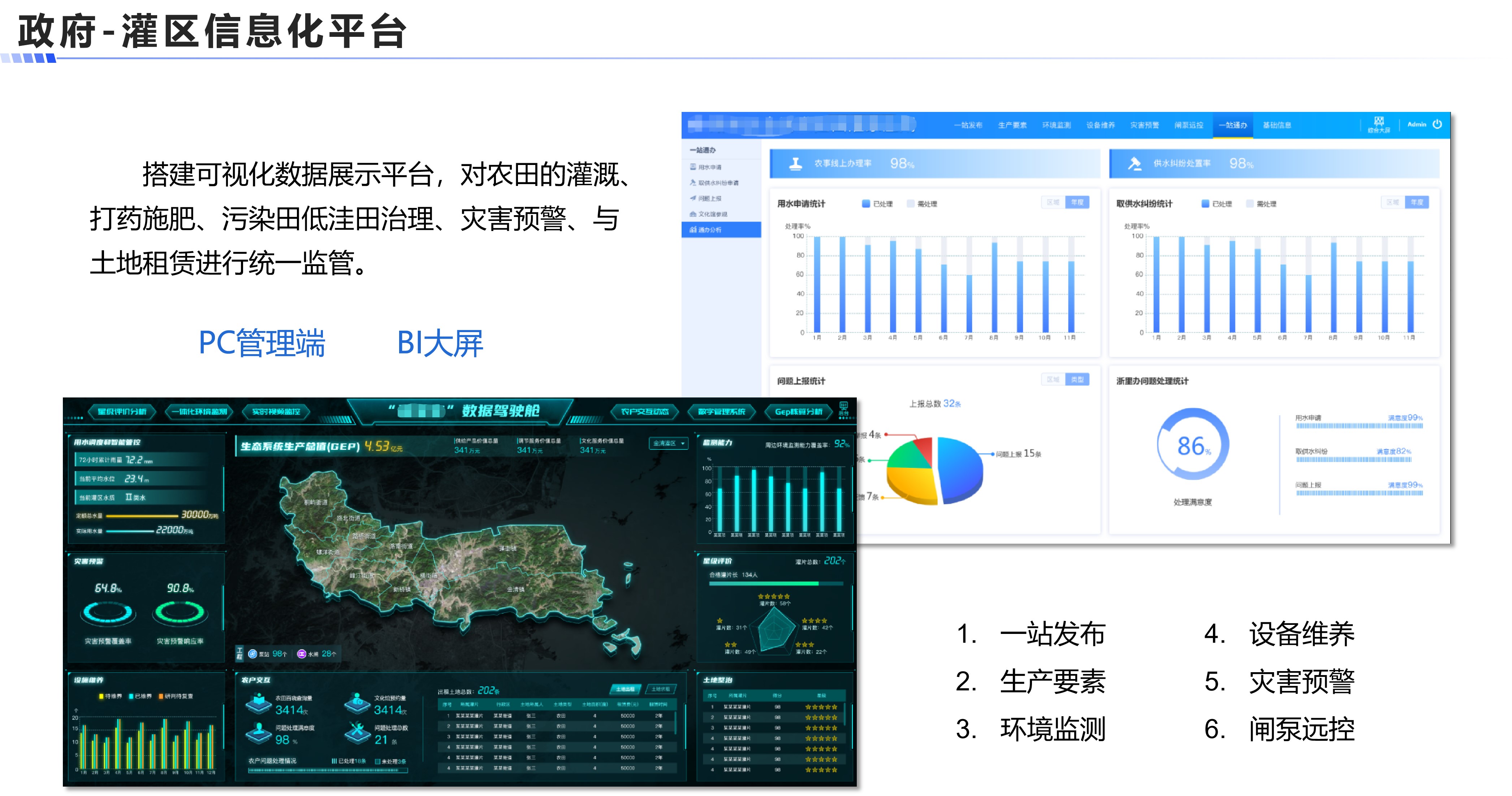Click the 后台 backend icon on the dashboard
The width and height of the screenshot is (1512, 796).
point(843,409)
